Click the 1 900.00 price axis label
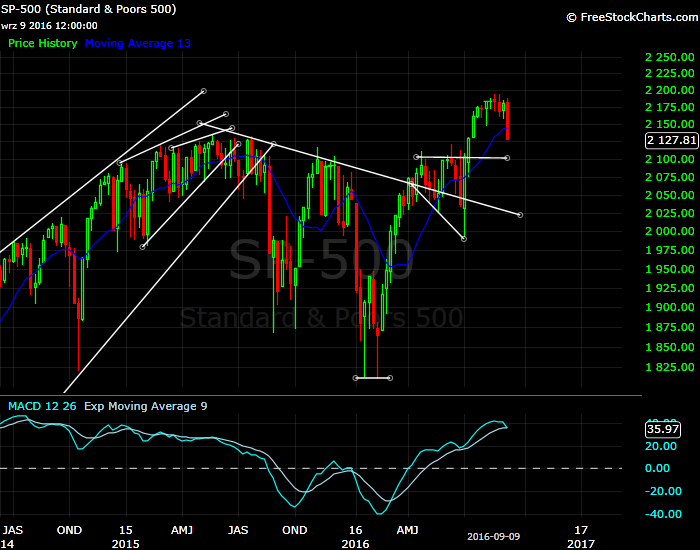 pos(670,307)
